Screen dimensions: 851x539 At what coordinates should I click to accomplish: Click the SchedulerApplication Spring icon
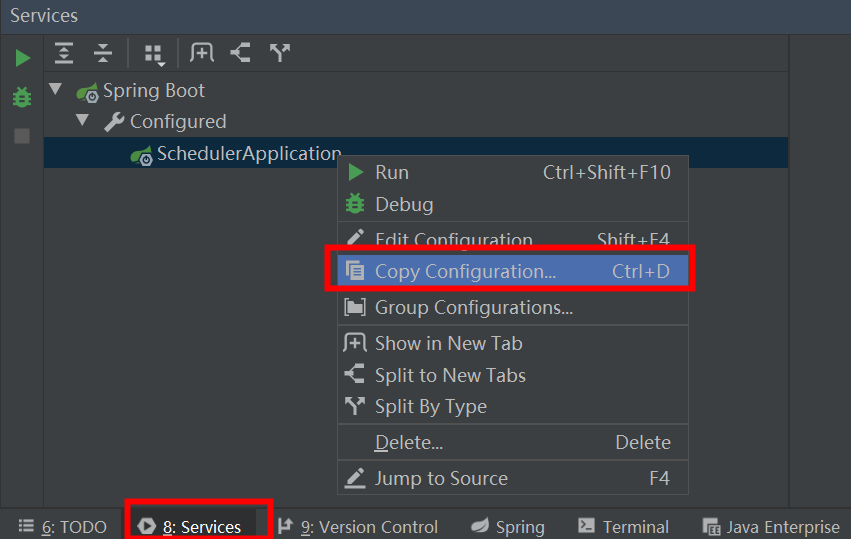[x=142, y=155]
